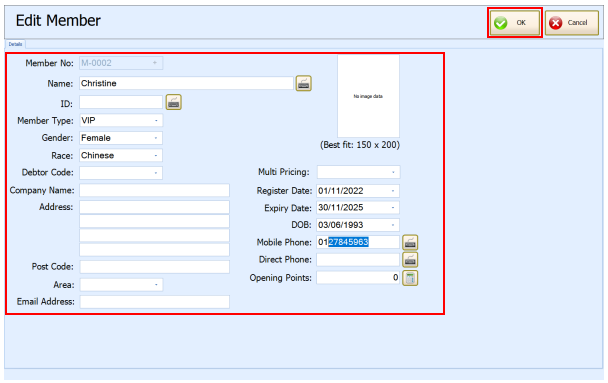Click the Mobile Phone number field
This screenshot has height=383, width=608.
358,242
